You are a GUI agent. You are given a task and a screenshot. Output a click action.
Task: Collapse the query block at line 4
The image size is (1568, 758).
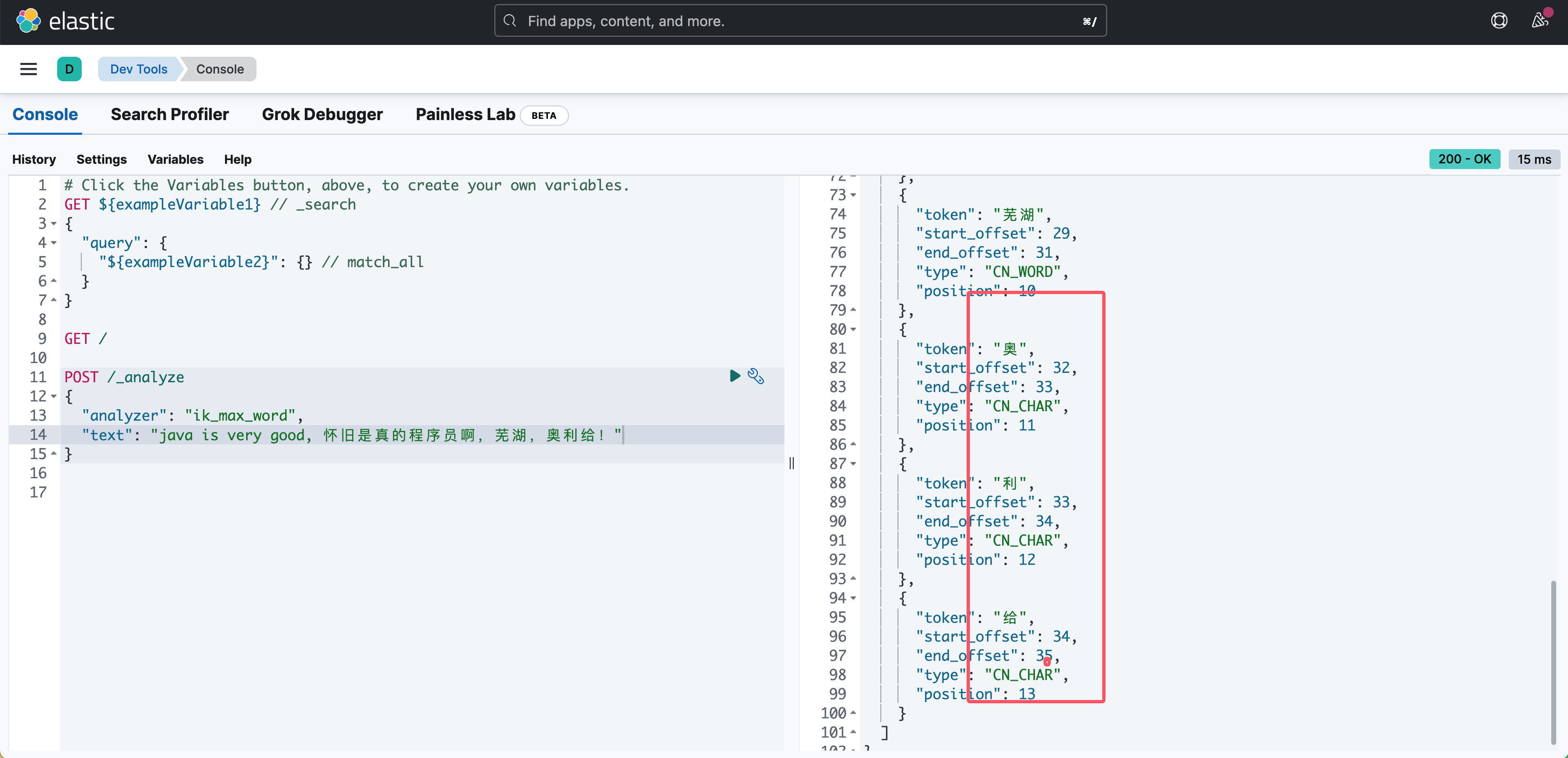54,243
